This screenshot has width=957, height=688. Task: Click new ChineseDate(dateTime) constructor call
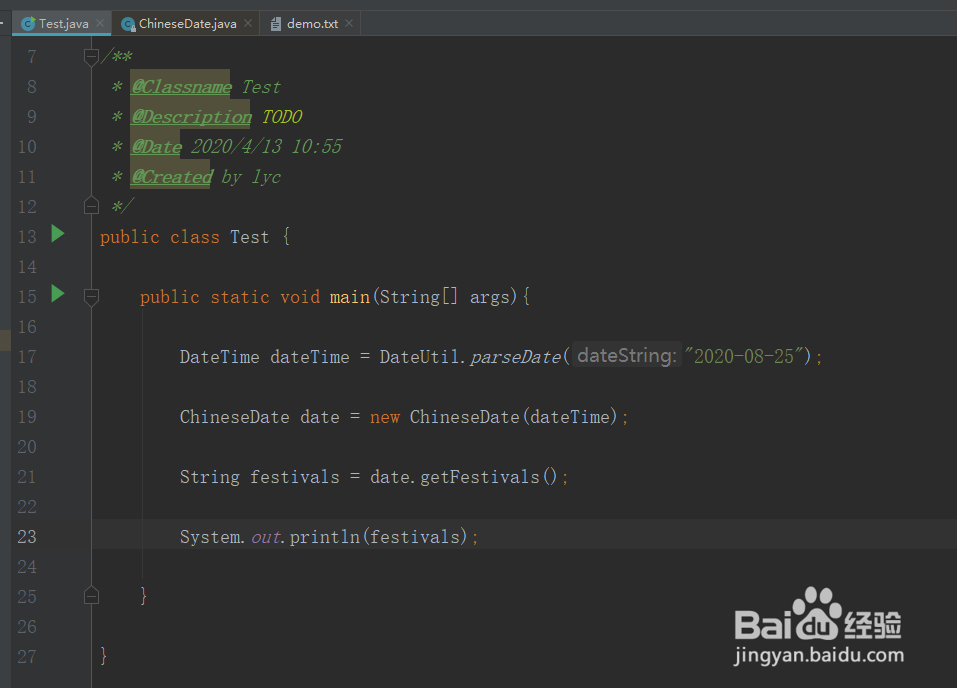[495, 417]
